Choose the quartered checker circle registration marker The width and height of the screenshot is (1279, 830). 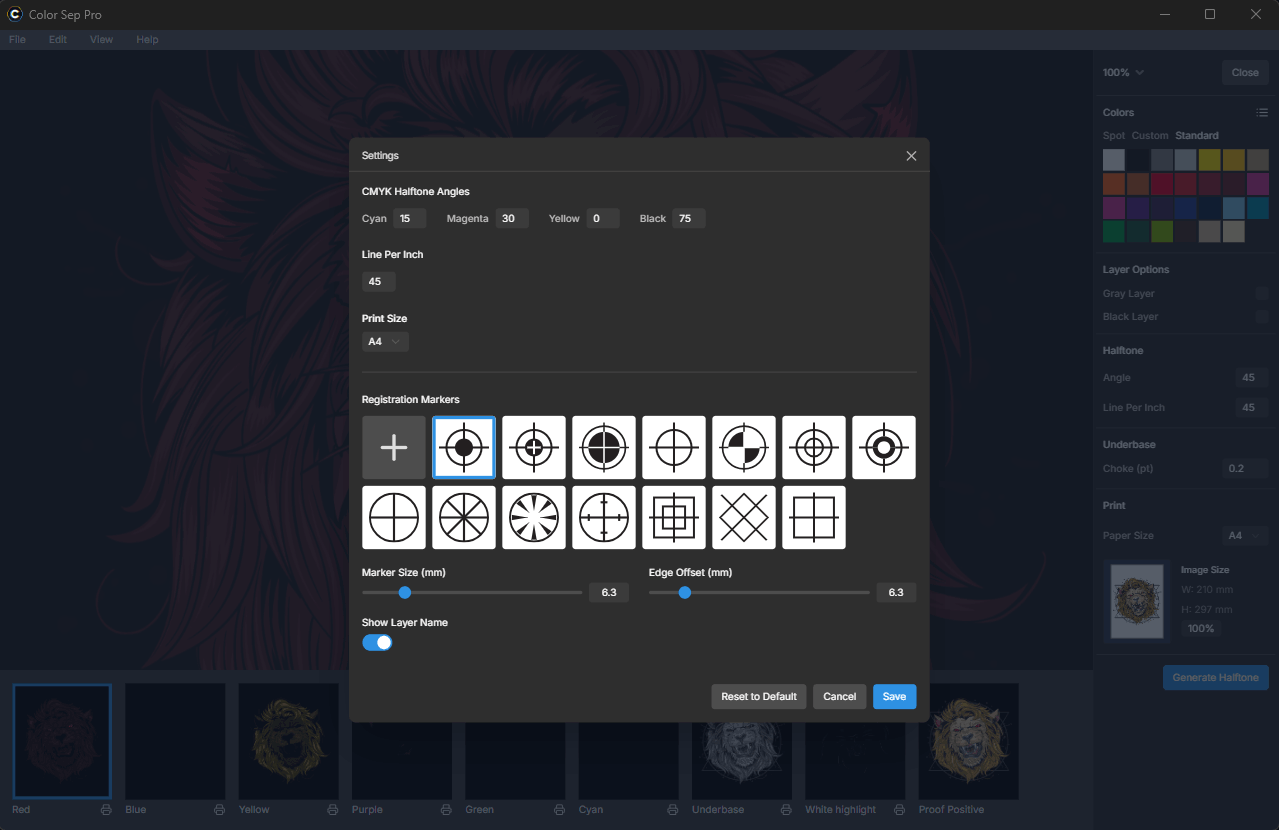[x=744, y=448]
